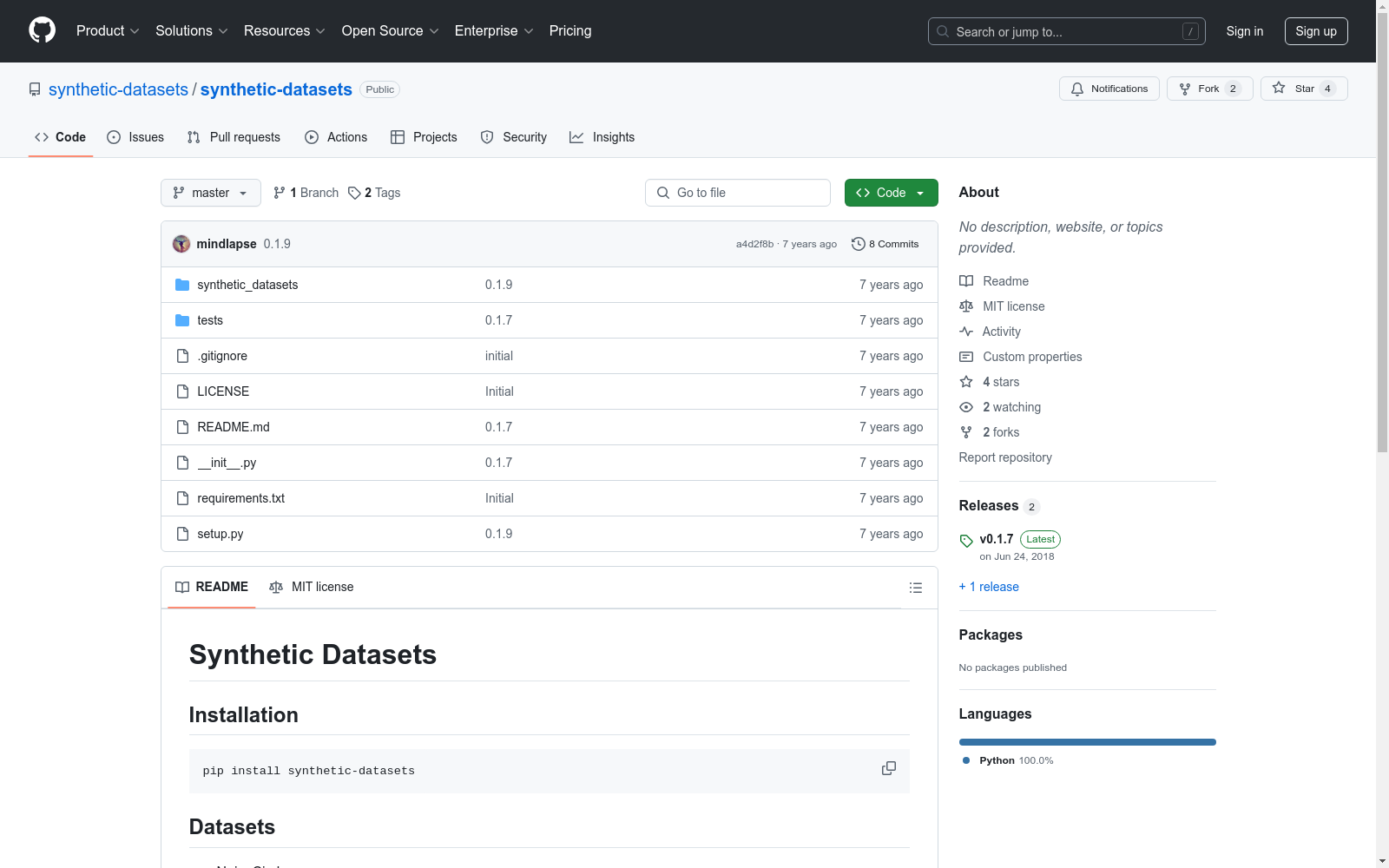Image resolution: width=1389 pixels, height=868 pixels.
Task: Open the master branch selector dropdown
Action: [x=211, y=193]
